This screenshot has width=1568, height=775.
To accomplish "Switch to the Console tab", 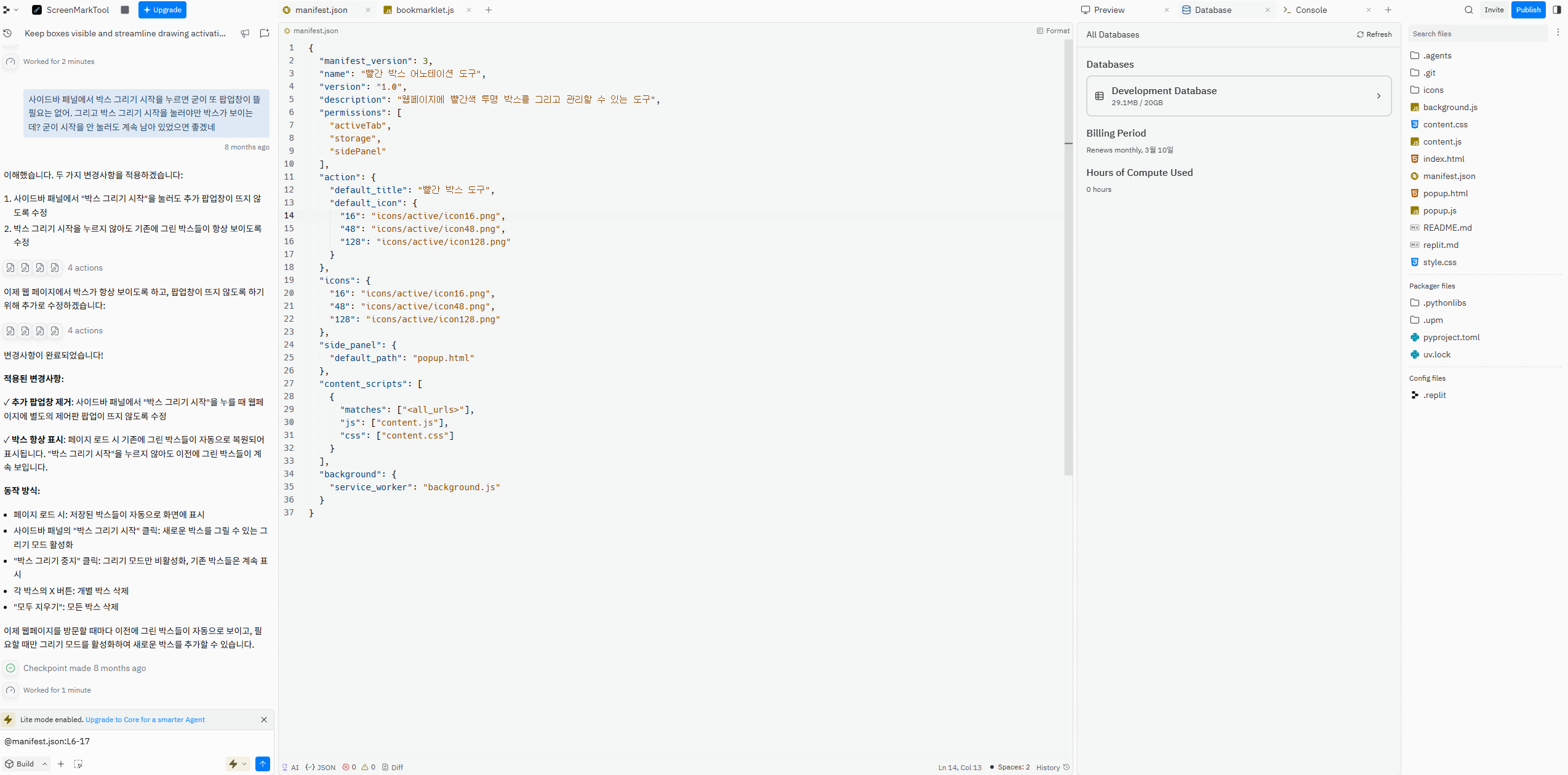I will (x=1311, y=10).
